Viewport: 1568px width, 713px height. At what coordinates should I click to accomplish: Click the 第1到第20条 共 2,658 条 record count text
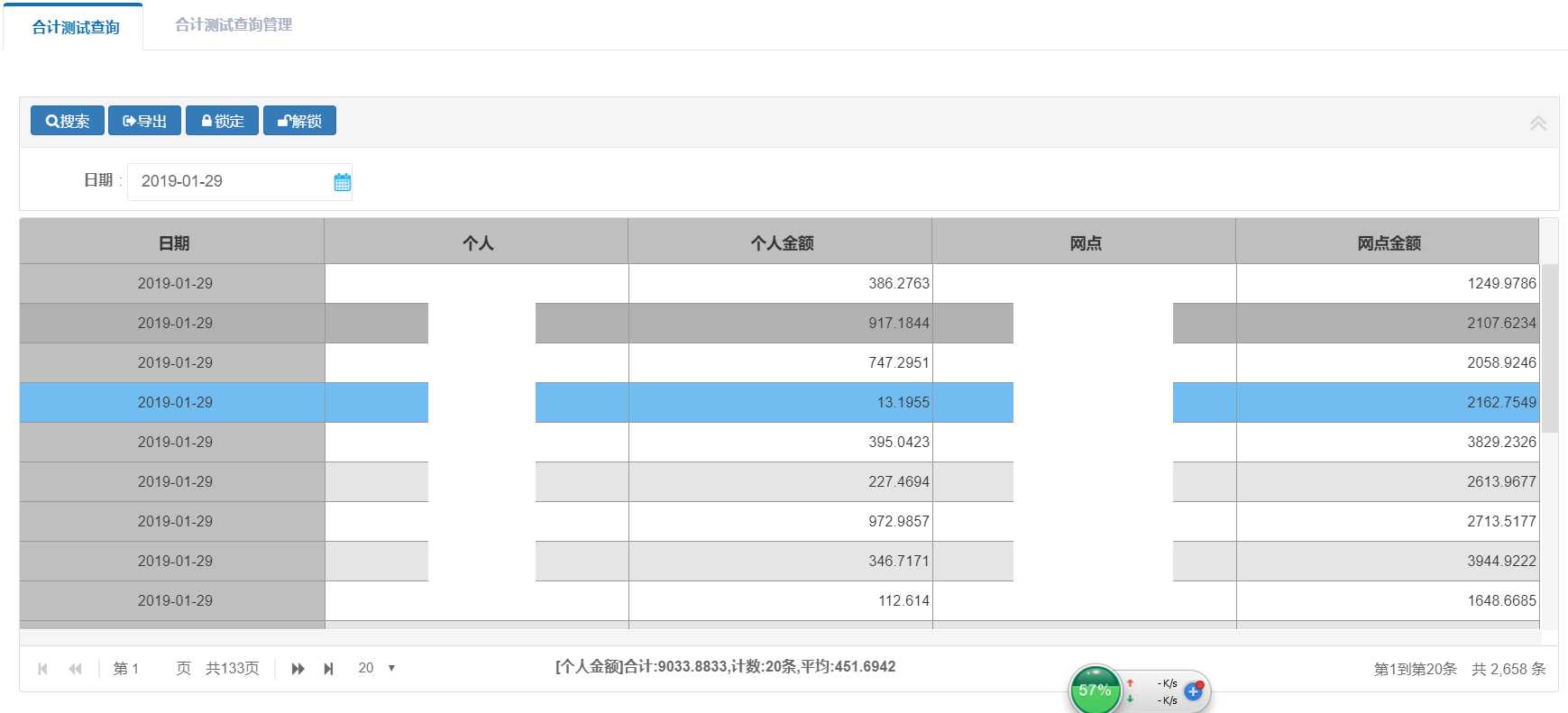pyautogui.click(x=1460, y=669)
